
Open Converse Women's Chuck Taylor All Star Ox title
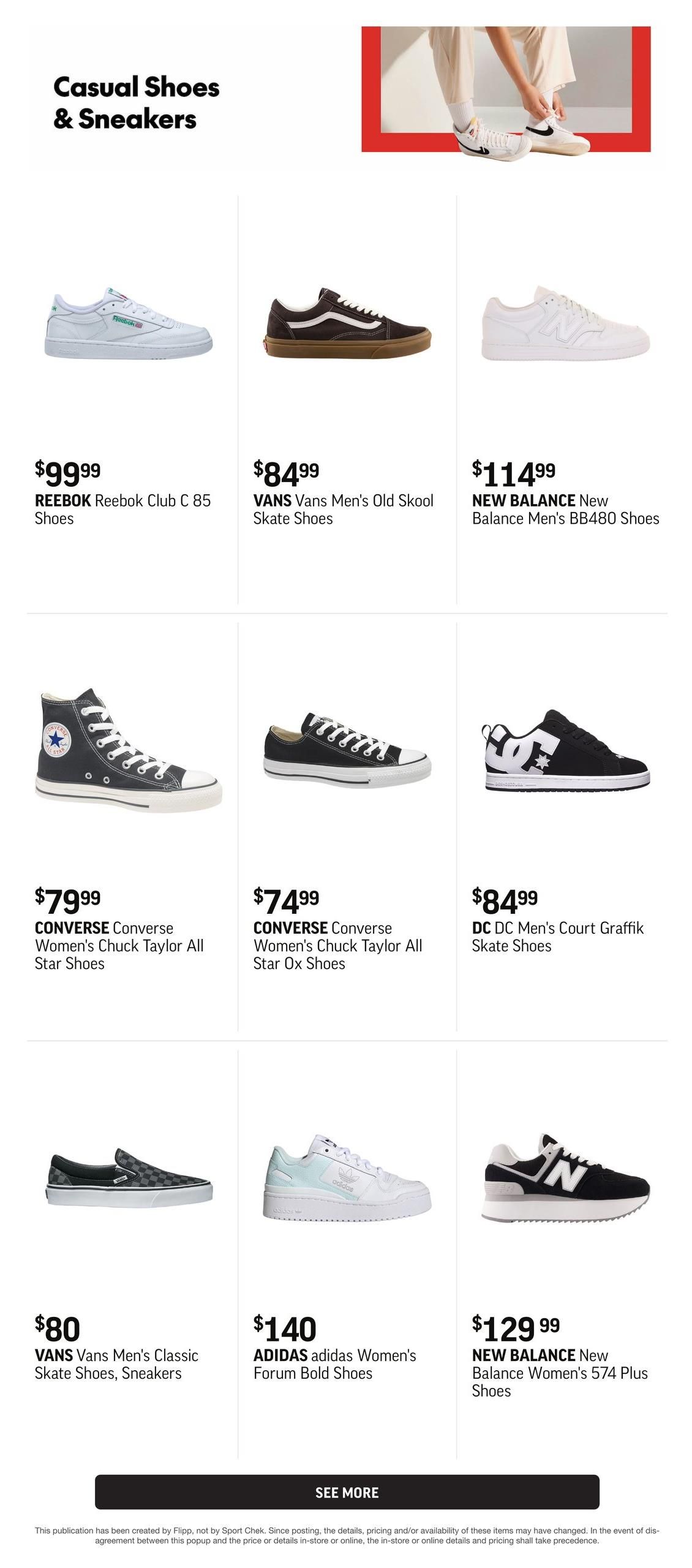338,945
